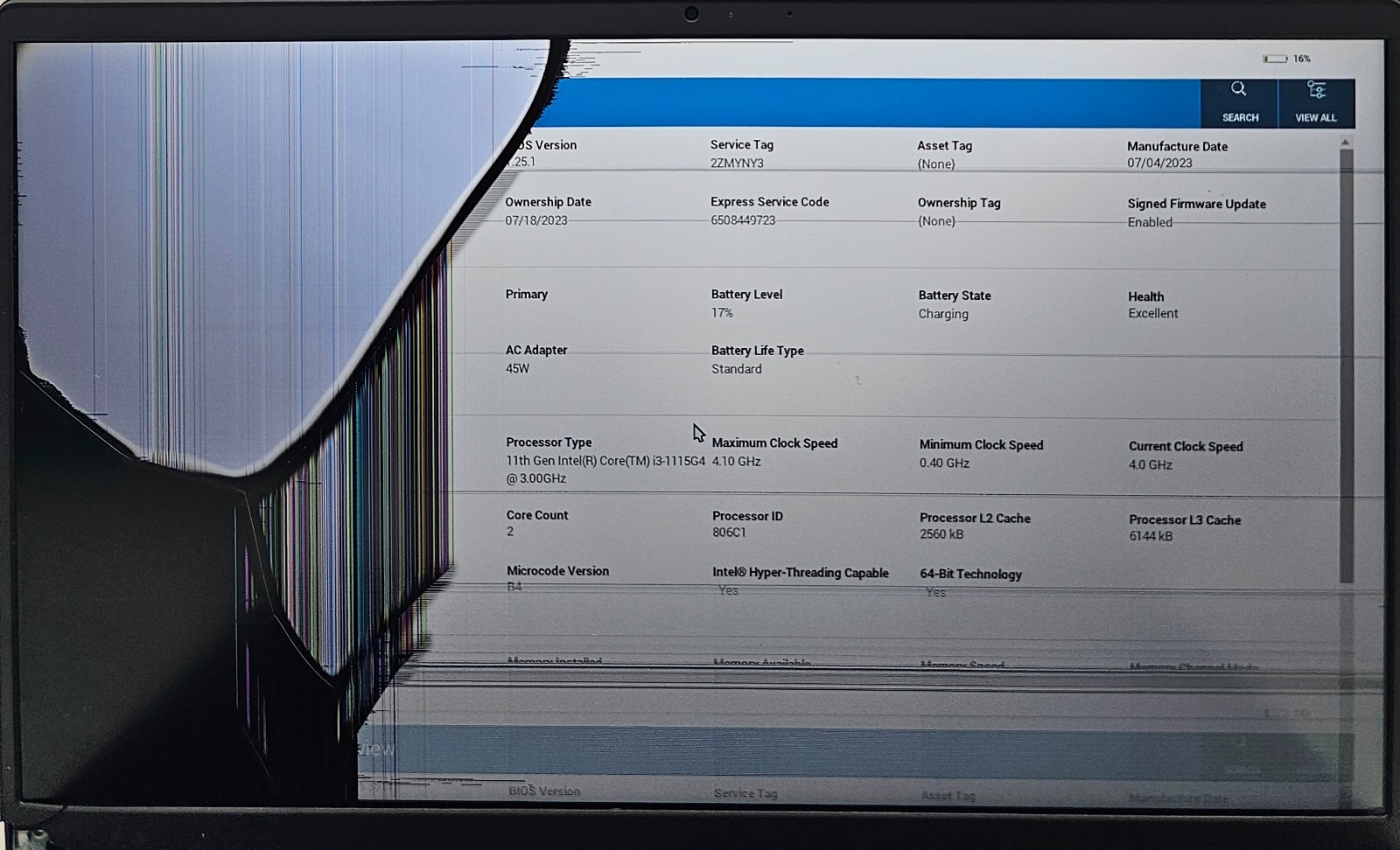Select the Manufacture Date value 07/04/2023

point(1159,163)
